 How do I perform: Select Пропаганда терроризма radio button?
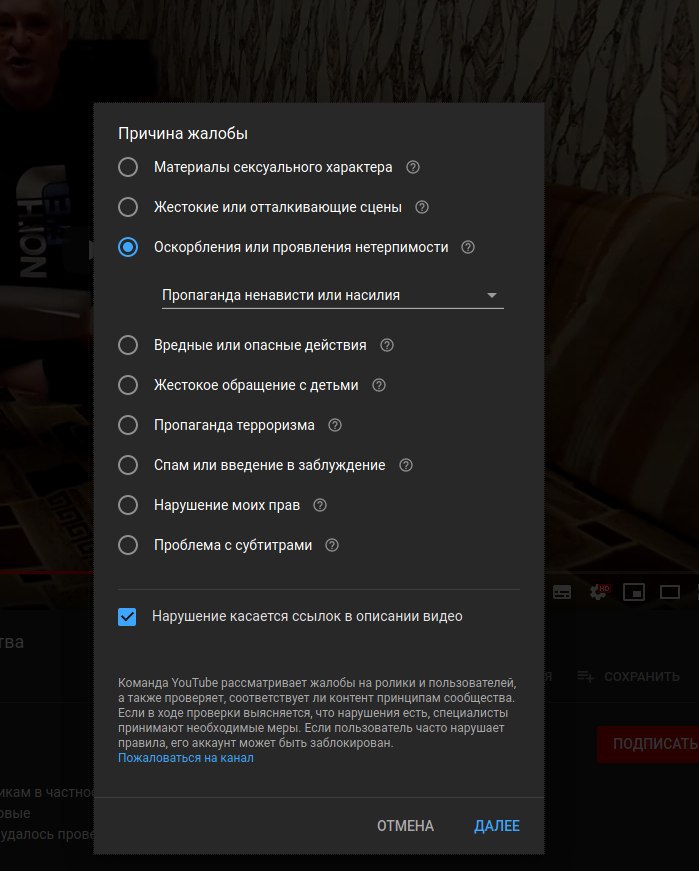click(x=128, y=425)
